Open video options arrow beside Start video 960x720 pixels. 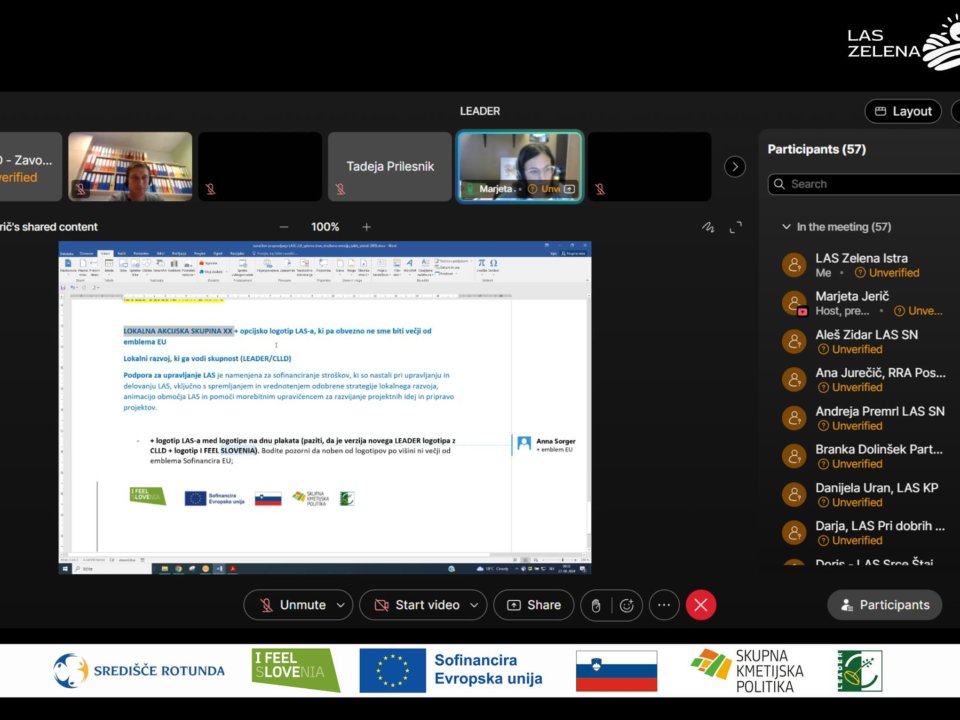[476, 605]
